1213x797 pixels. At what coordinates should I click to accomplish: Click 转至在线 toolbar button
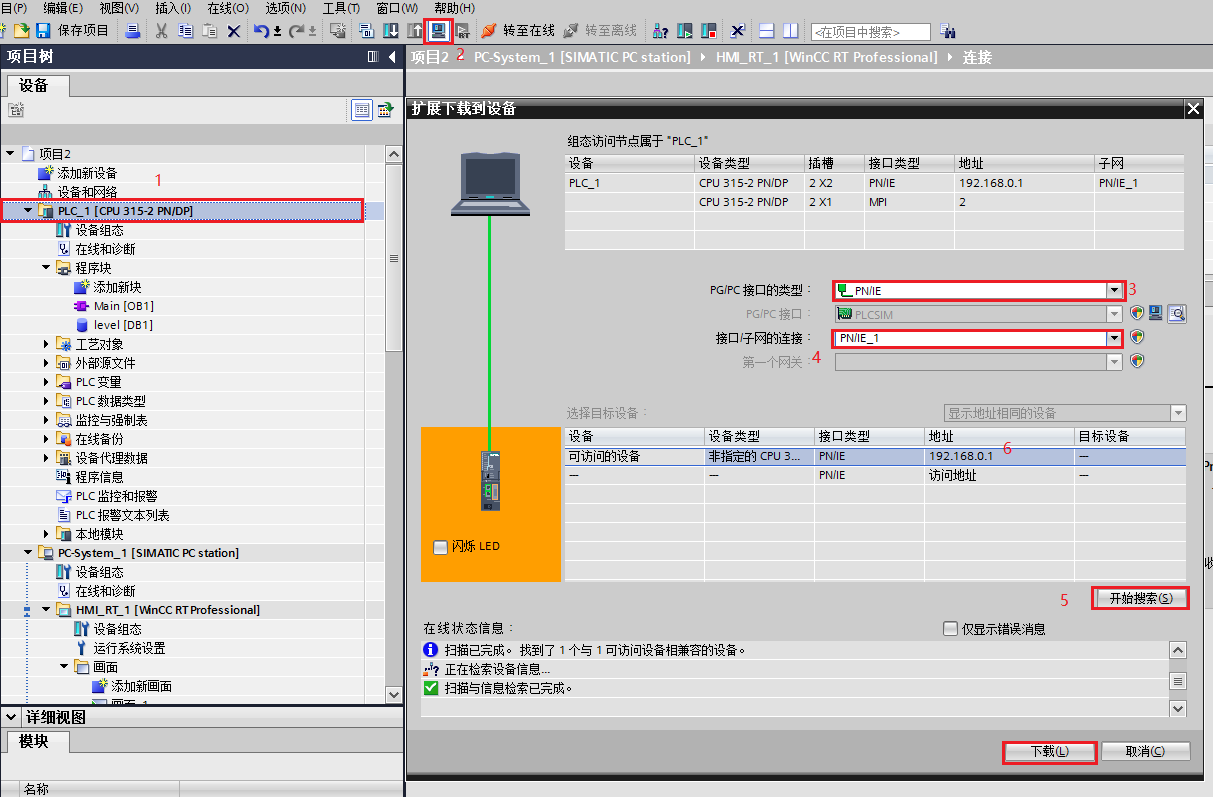(517, 31)
